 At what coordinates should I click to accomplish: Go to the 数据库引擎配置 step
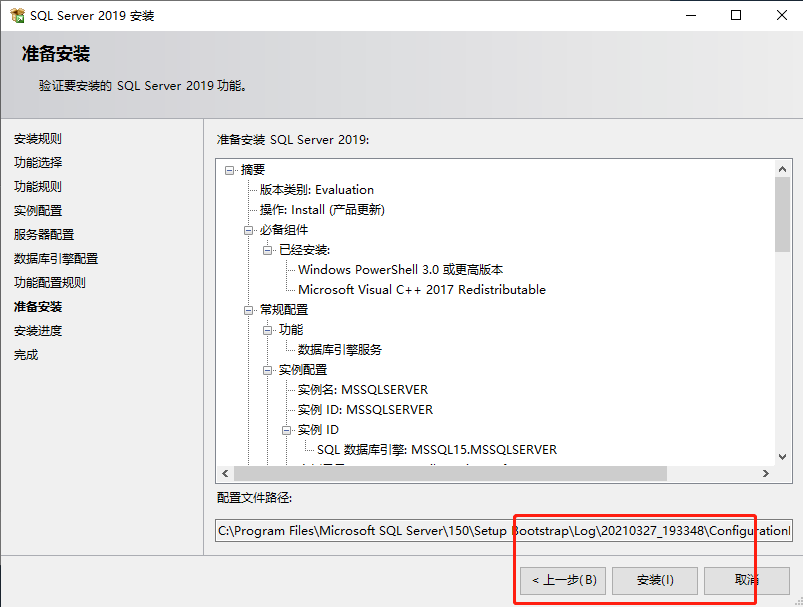tap(56, 259)
